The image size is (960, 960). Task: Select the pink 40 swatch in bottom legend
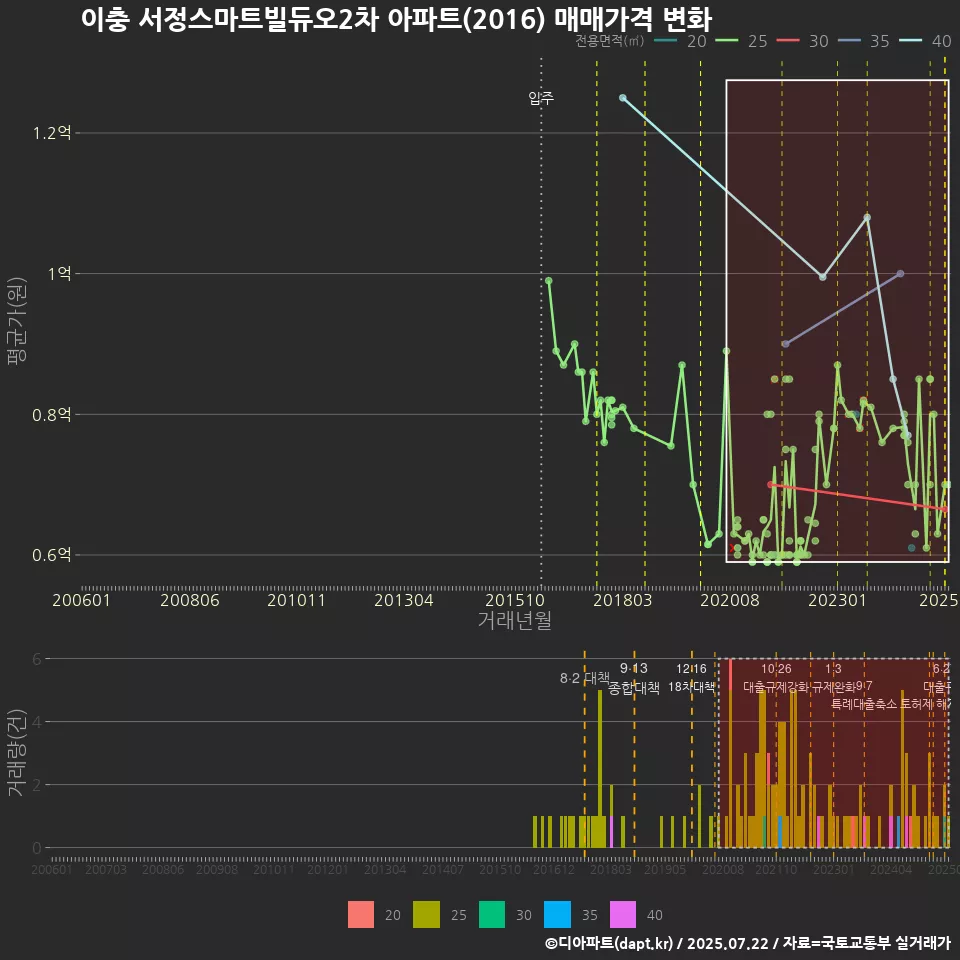pos(623,915)
